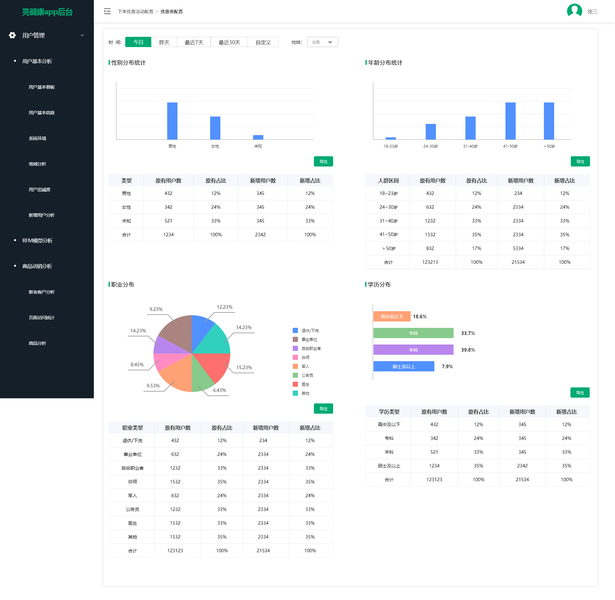Select the 昨天 time filter tab
The image size is (615, 600).
[164, 42]
